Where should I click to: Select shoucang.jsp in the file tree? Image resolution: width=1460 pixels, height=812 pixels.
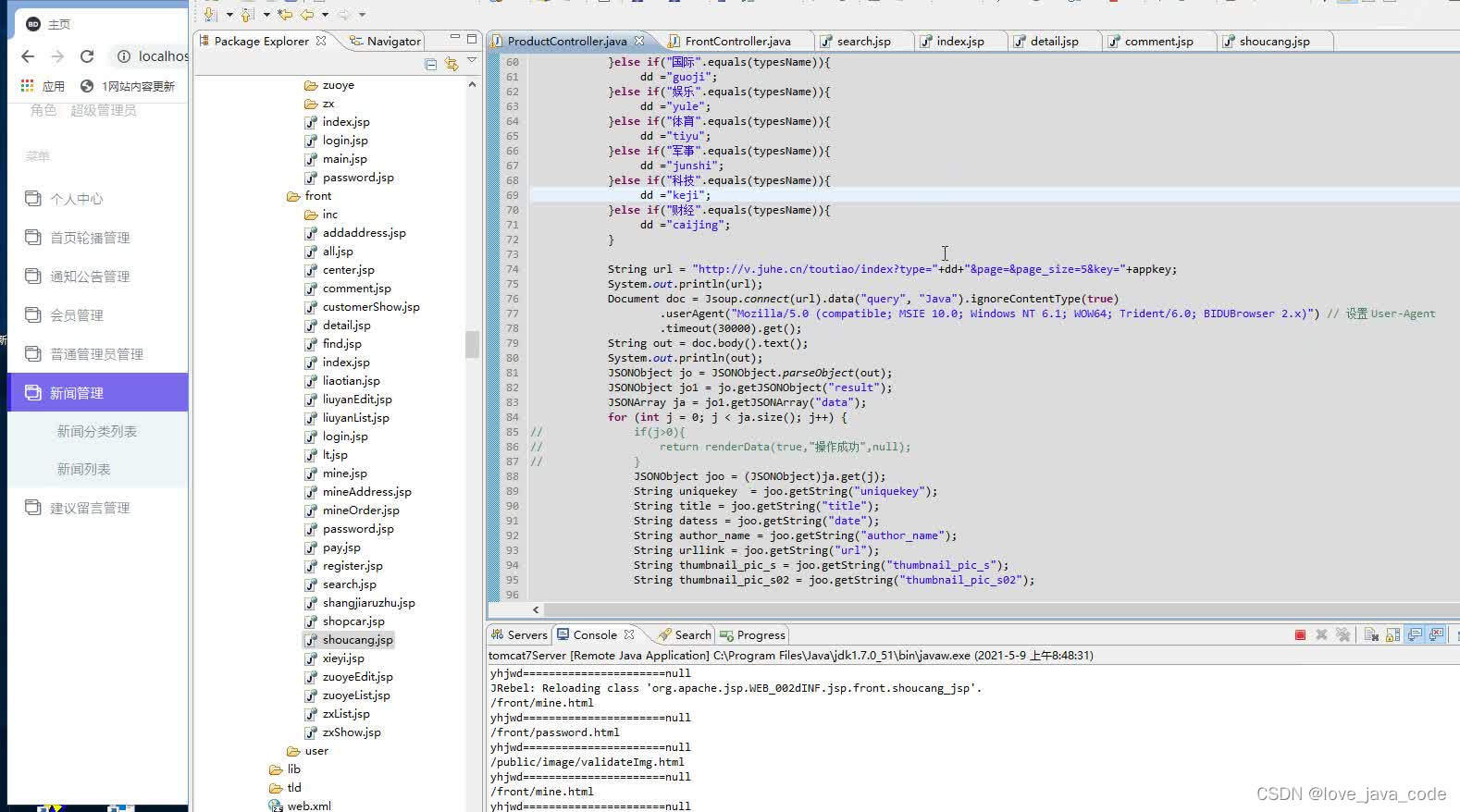357,639
